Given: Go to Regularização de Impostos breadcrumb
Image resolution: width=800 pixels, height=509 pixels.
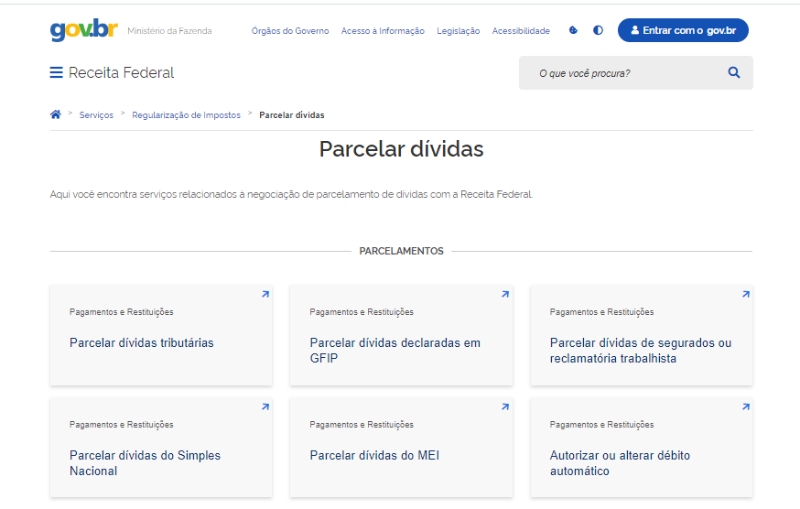Looking at the screenshot, I should click(x=186, y=115).
